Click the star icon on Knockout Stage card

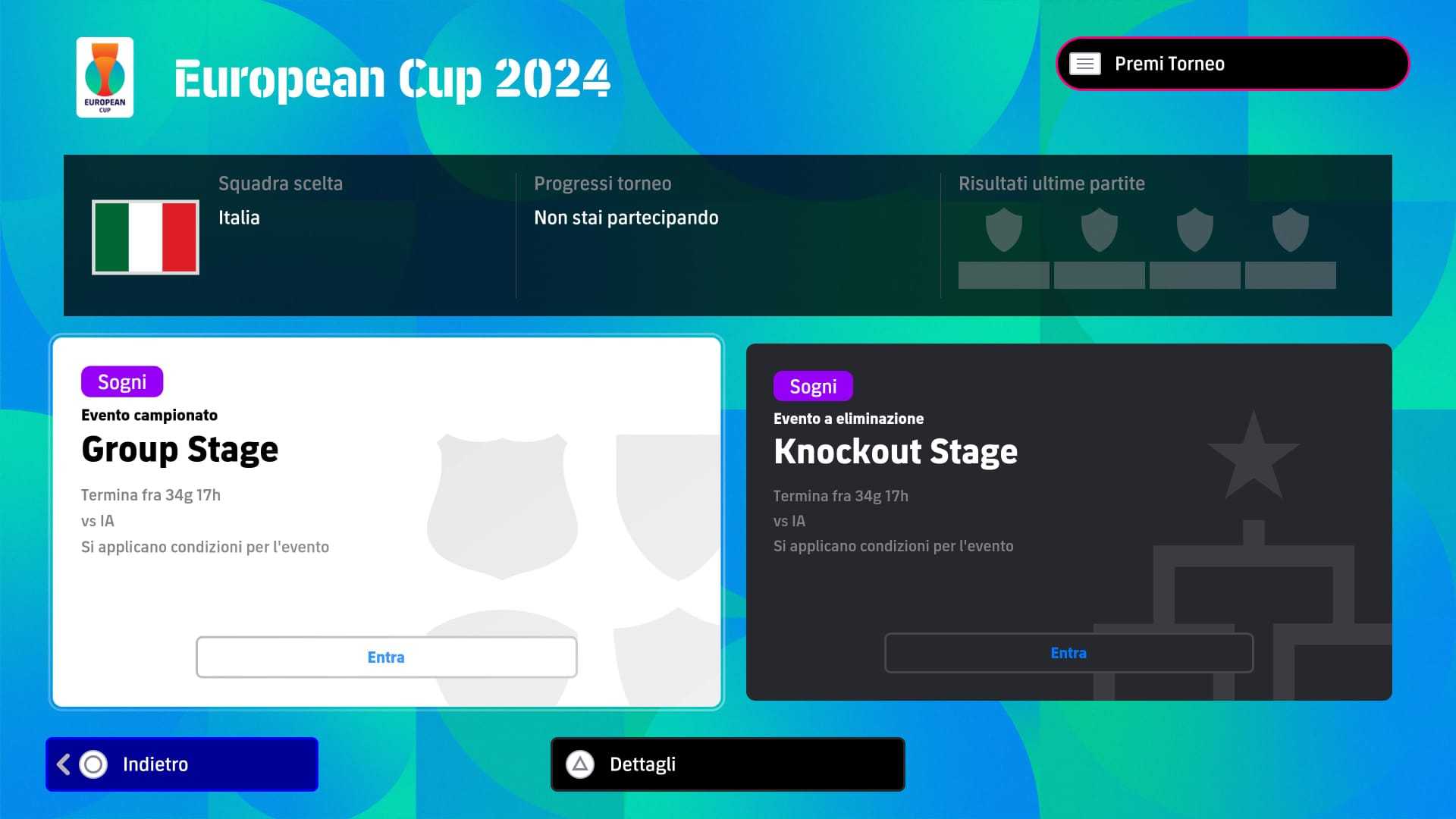pos(1254,457)
